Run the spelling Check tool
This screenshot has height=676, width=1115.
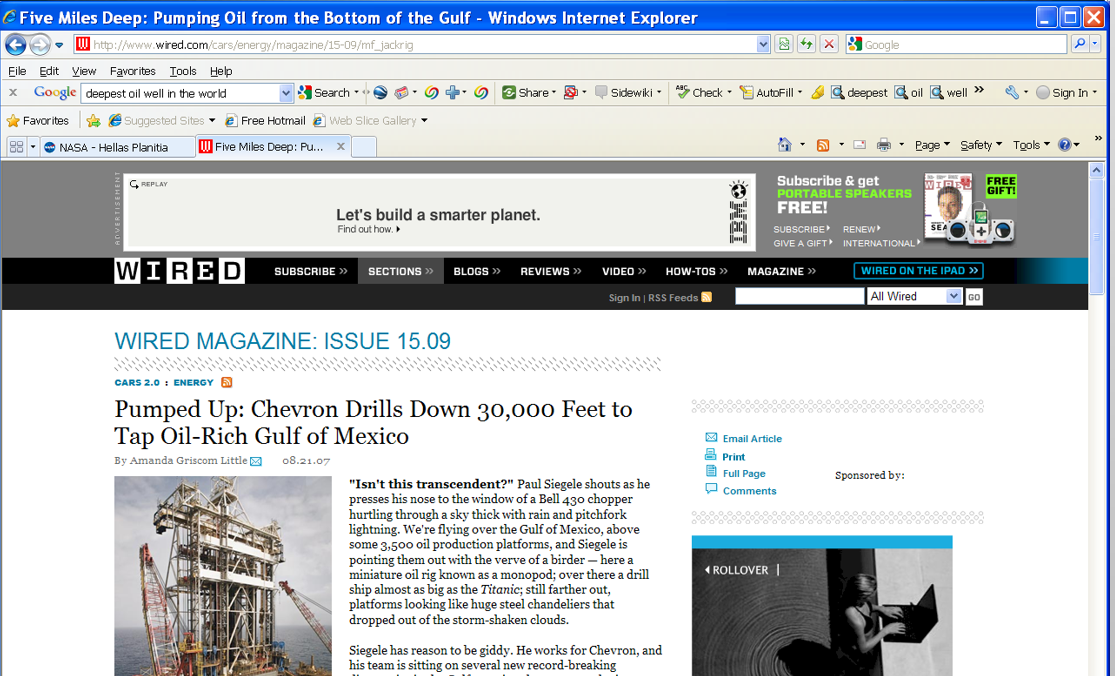(x=700, y=92)
